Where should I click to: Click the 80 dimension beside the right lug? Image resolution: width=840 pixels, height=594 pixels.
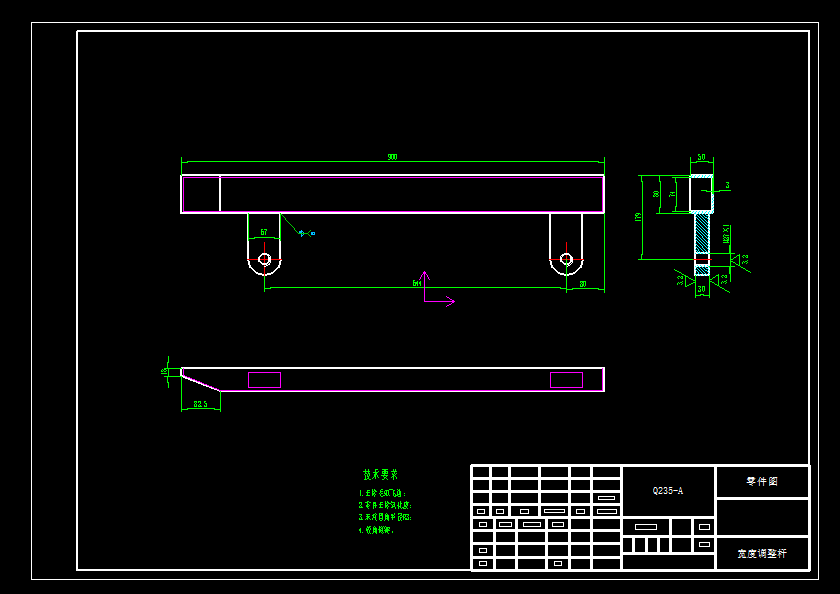(583, 284)
